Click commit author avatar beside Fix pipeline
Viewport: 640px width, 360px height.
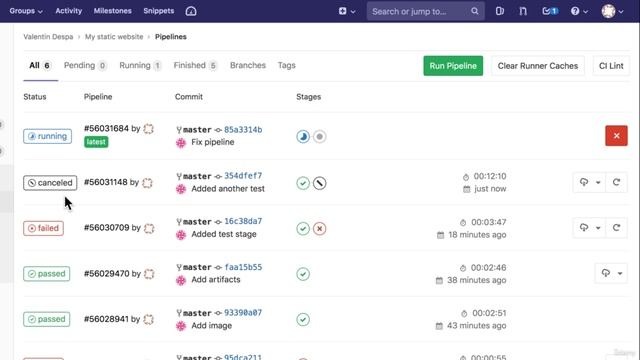click(x=181, y=143)
